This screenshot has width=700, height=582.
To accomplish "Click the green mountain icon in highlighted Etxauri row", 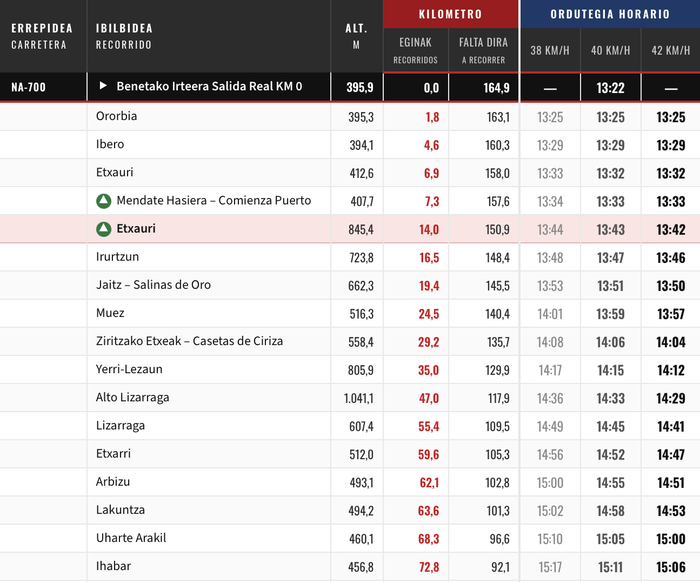I will pos(103,229).
